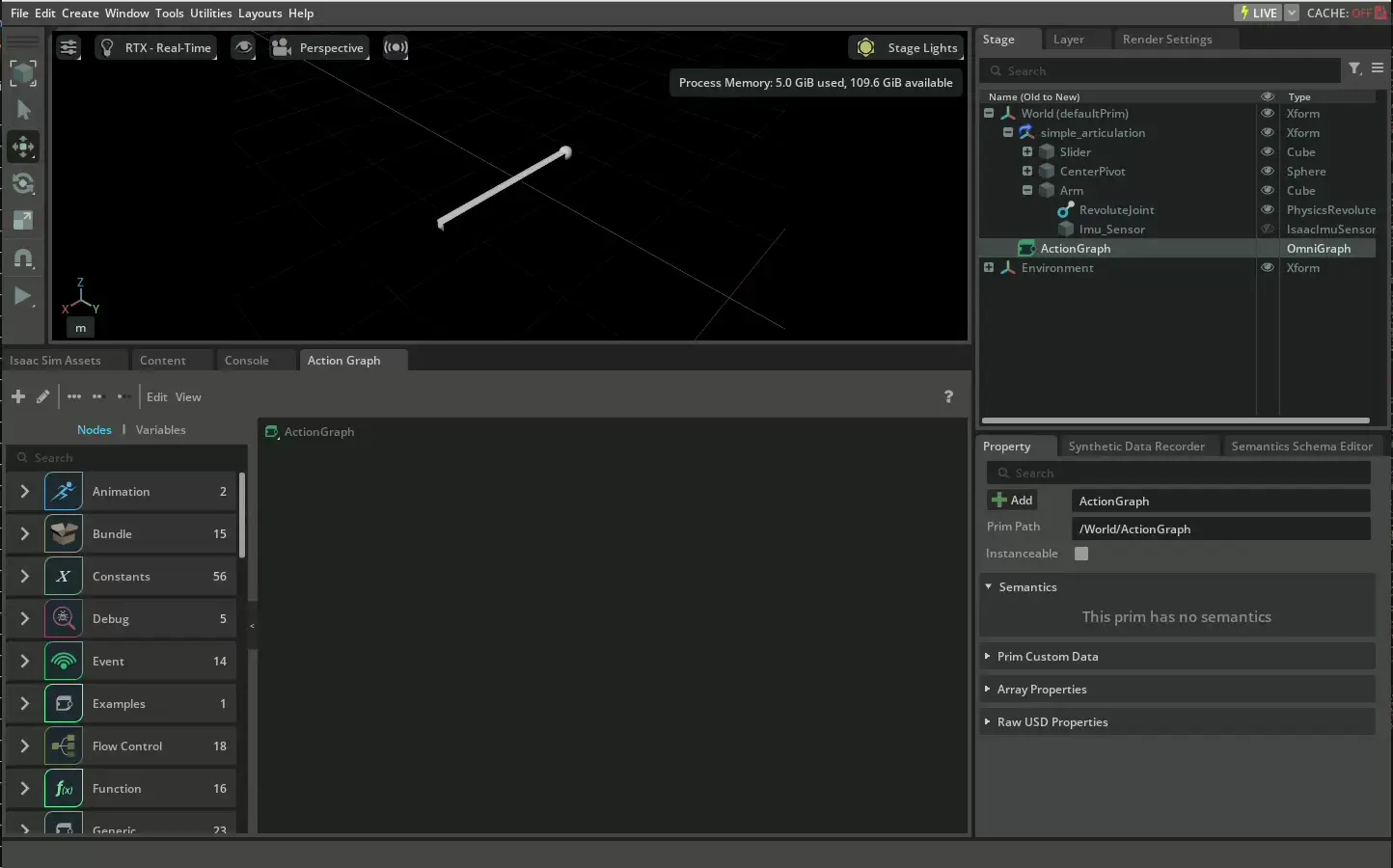Screen dimensions: 1393x868
Task: Switch to the Console tab
Action: click(247, 360)
